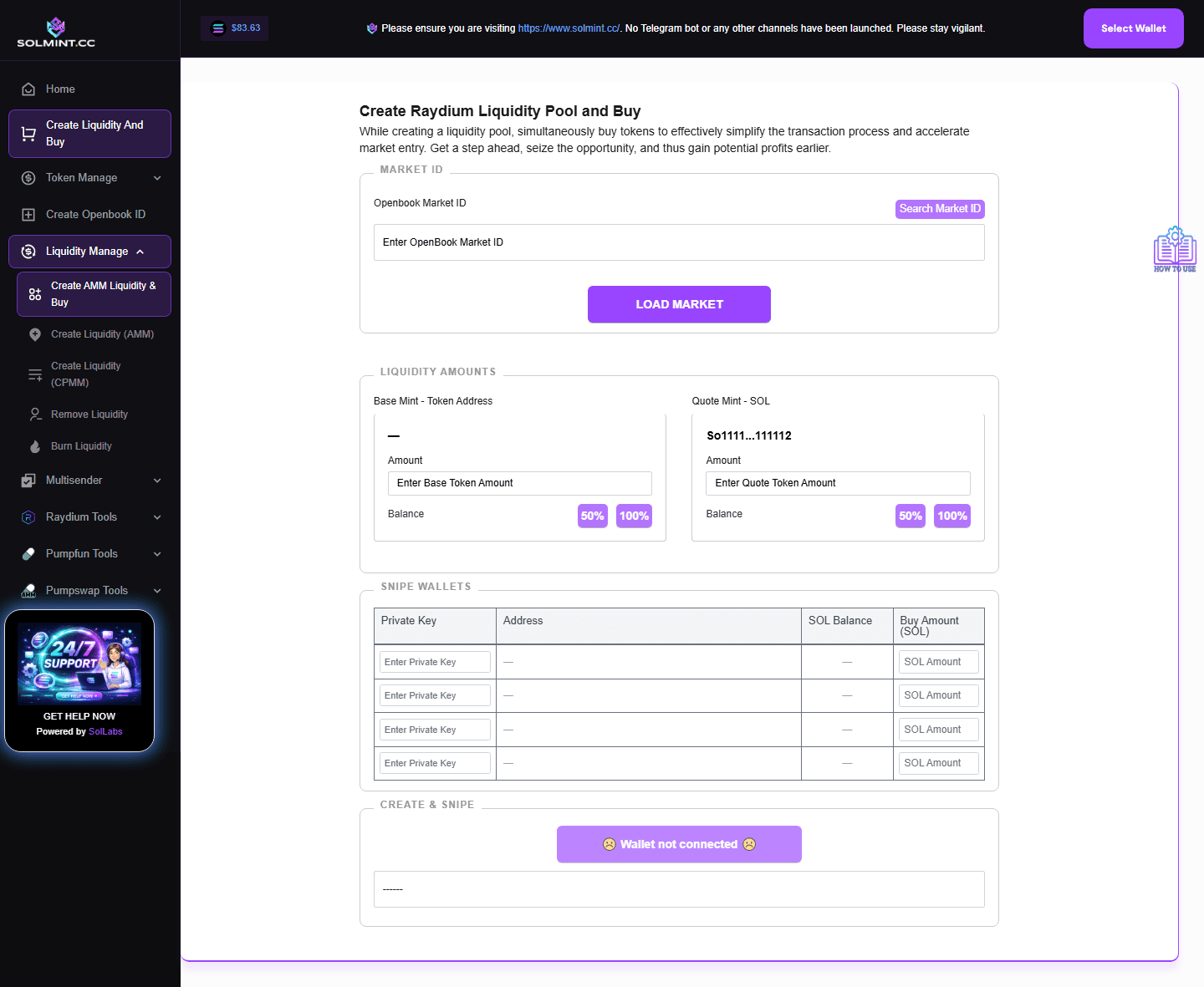Select the Create Openbook ID plus icon
This screenshot has height=987, width=1204.
[x=28, y=214]
